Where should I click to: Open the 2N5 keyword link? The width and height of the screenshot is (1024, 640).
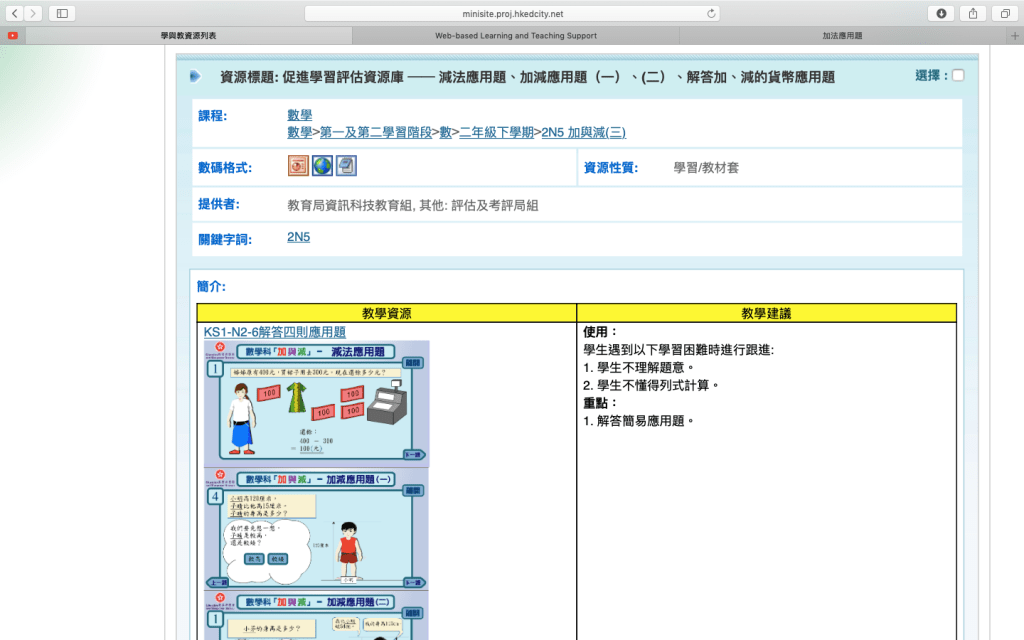[298, 237]
